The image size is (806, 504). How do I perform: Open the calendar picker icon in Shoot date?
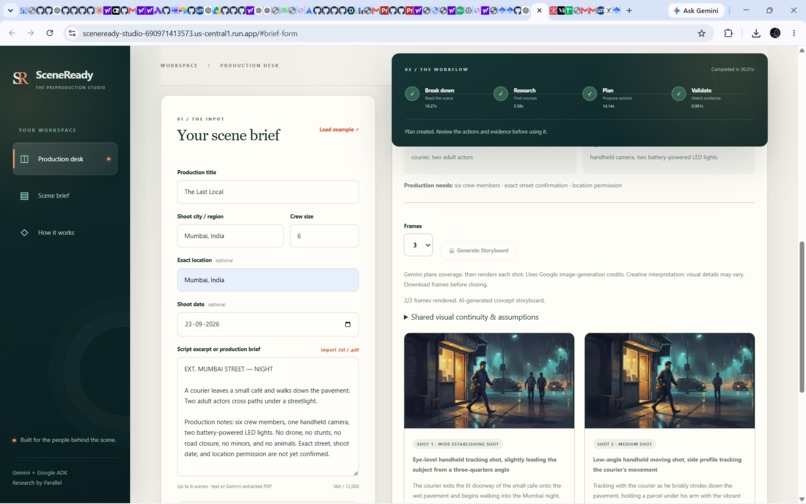(347, 324)
